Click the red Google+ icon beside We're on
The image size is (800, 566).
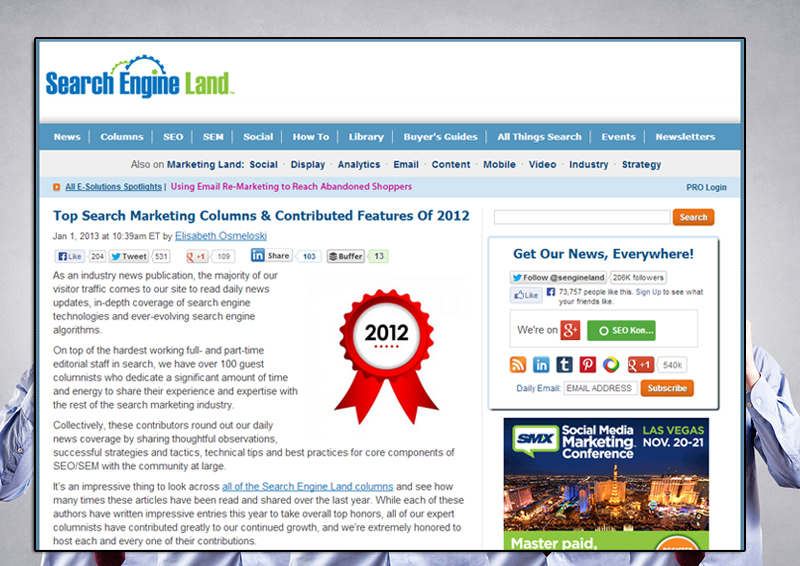(570, 330)
